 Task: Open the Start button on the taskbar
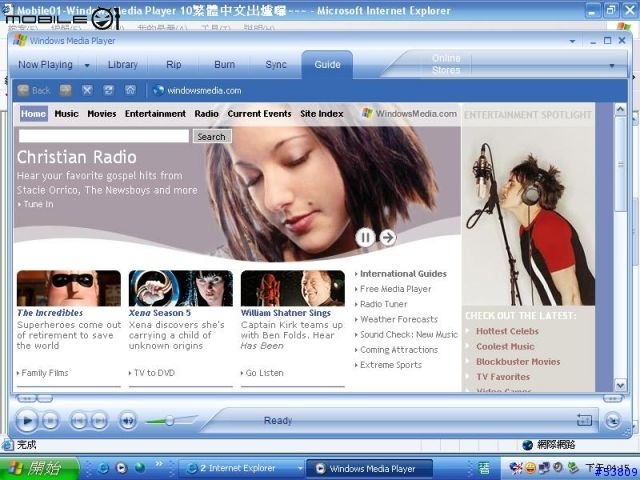40,468
